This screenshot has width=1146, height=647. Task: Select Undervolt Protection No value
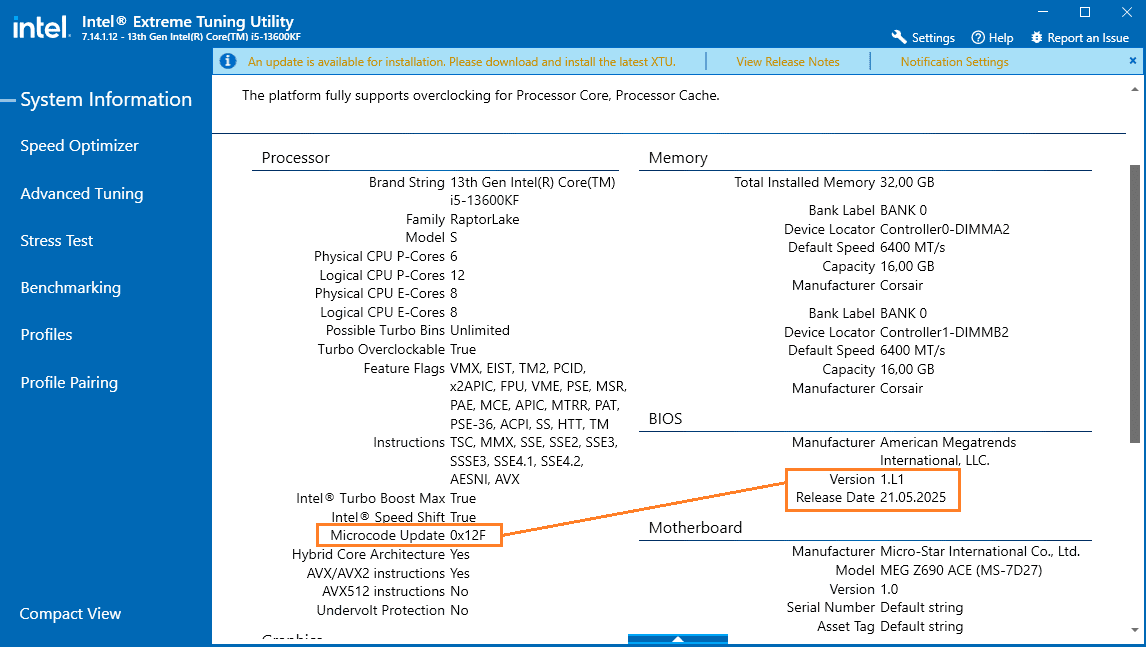pyautogui.click(x=459, y=610)
